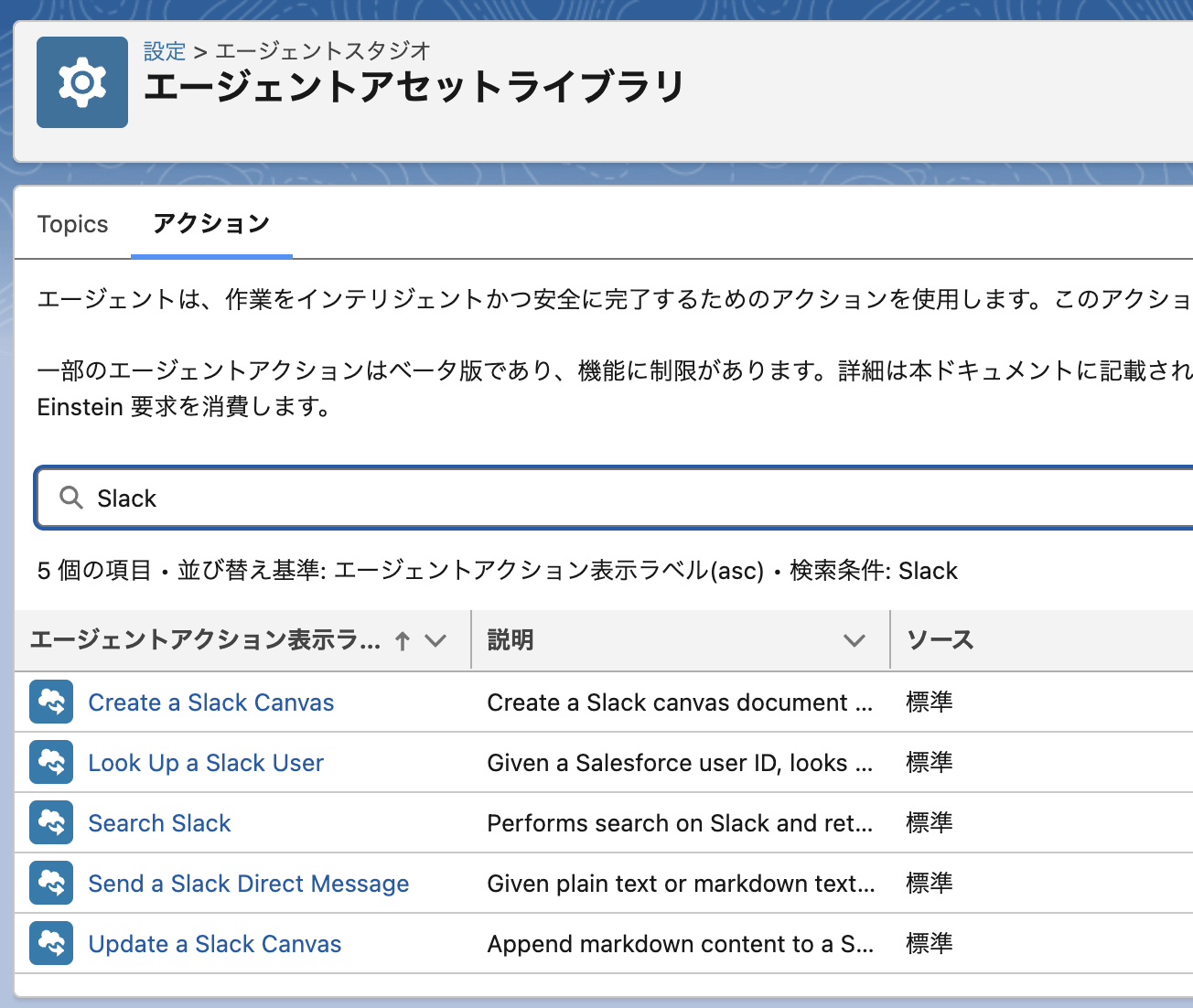
Task: Select the Look Up a Slack User action icon
Action: 51,762
